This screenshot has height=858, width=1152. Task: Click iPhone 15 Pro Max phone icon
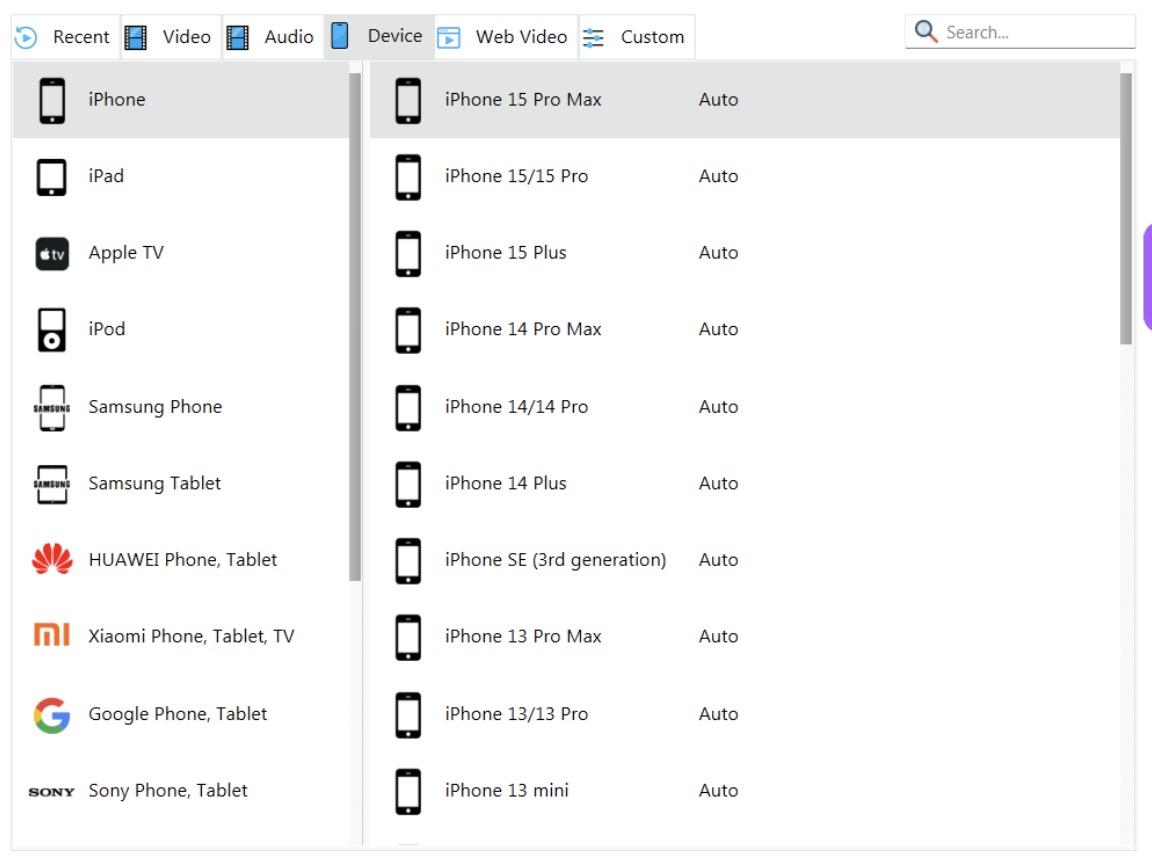[408, 100]
